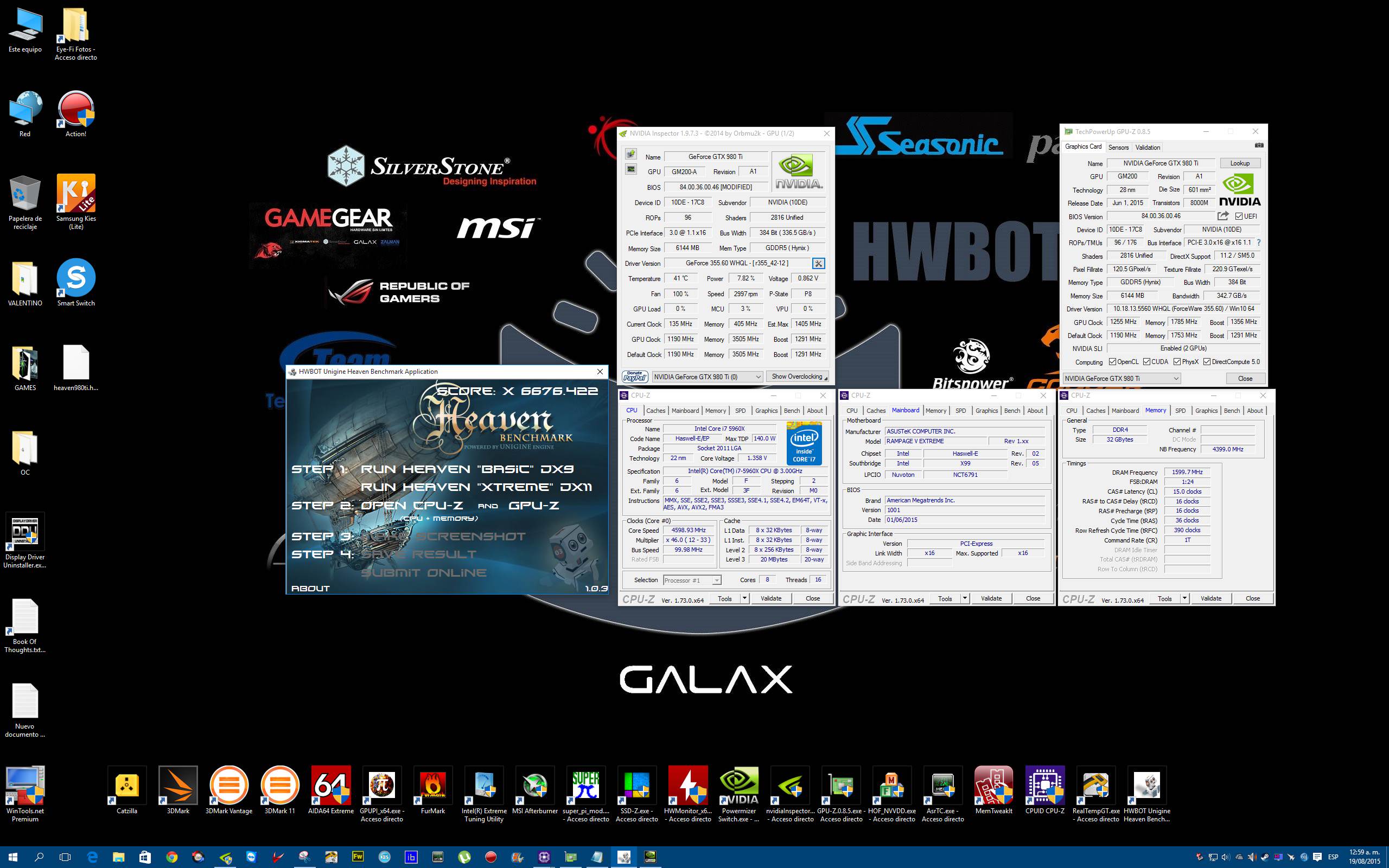
Task: Click the Donate PayPal button in NVIDIA Inspector
Action: (635, 376)
